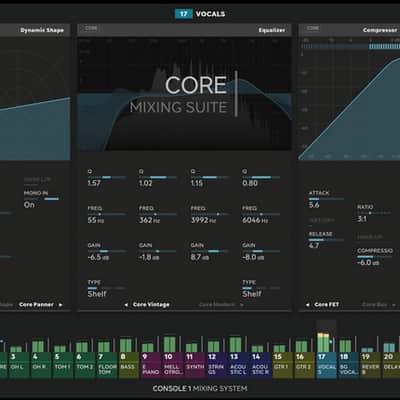The width and height of the screenshot is (400, 400).
Task: Select track 15 GTR 1
Action: pos(283,365)
